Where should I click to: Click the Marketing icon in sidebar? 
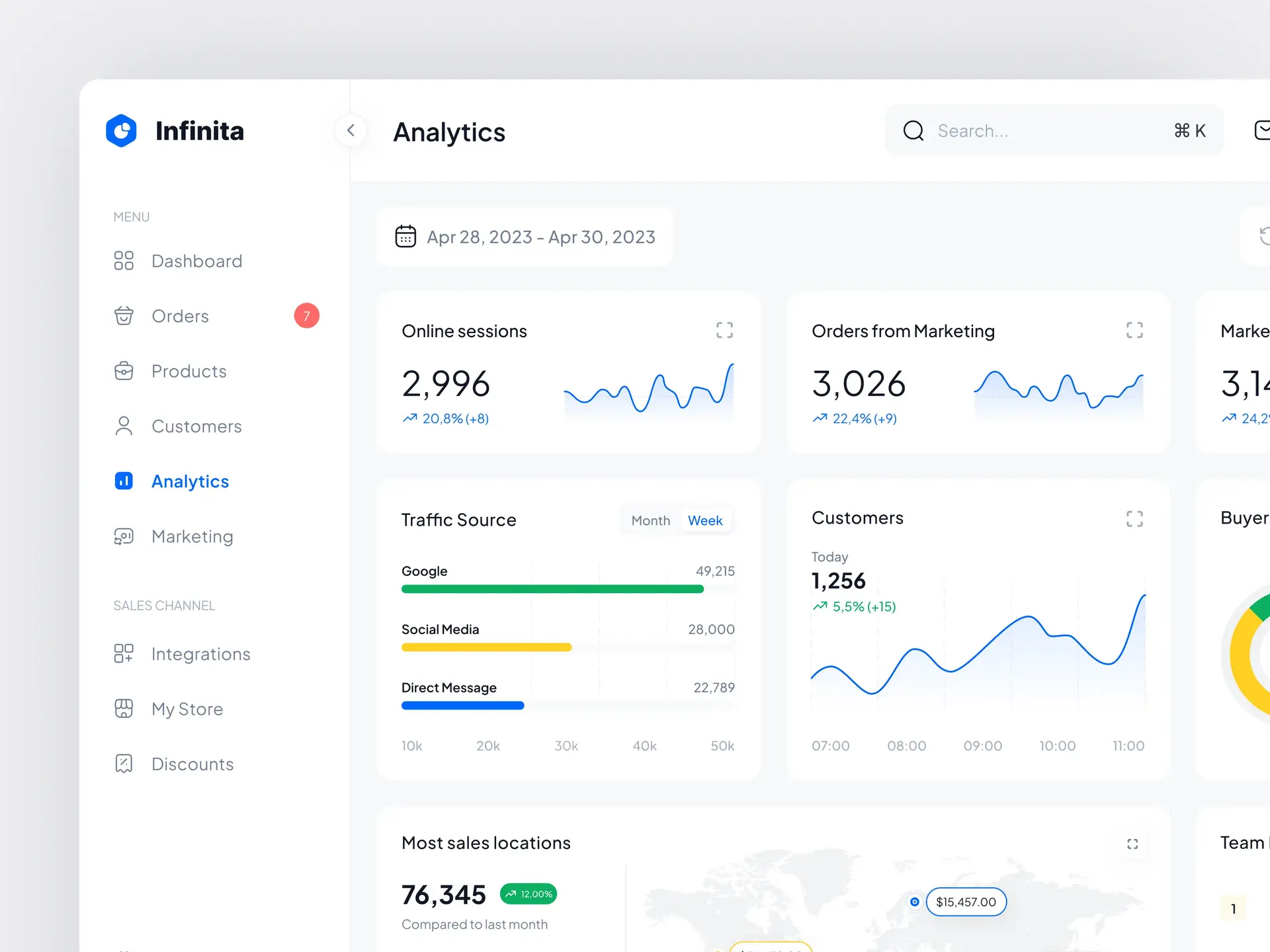(124, 536)
